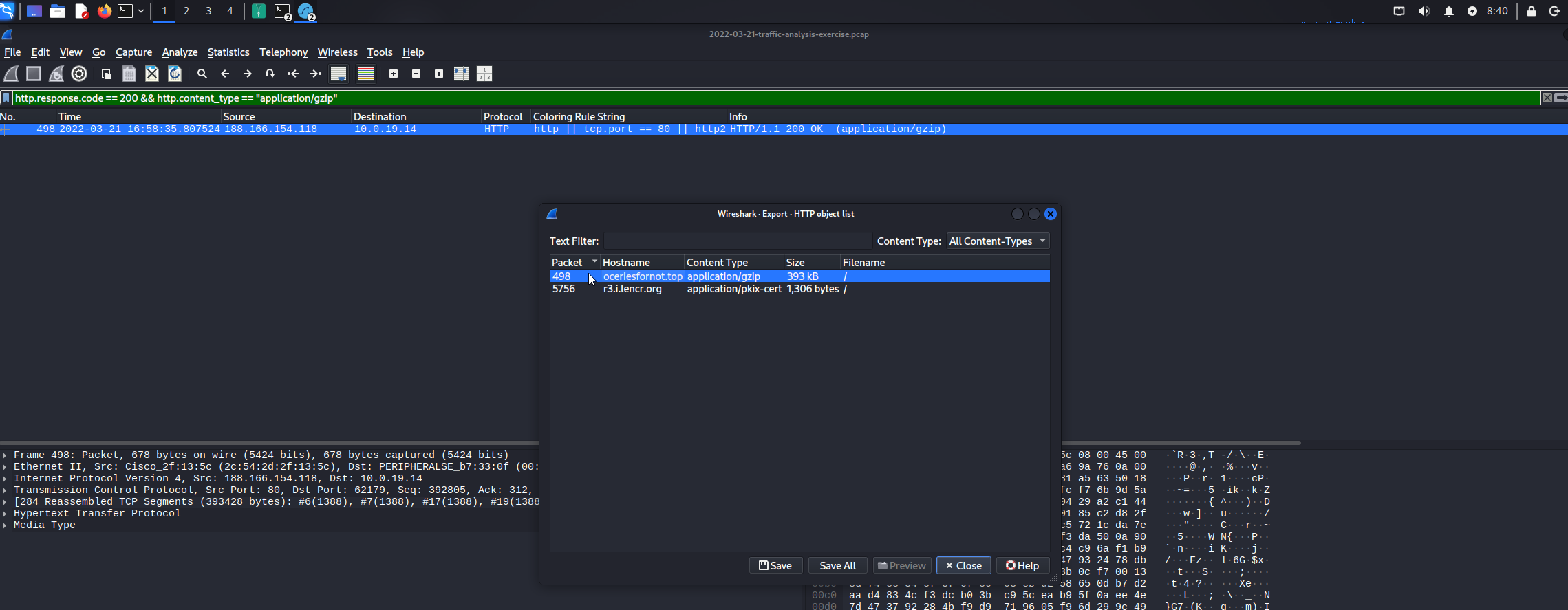Select the oceriesfornot.top object row
Screen dimensions: 1568x610
pos(799,276)
